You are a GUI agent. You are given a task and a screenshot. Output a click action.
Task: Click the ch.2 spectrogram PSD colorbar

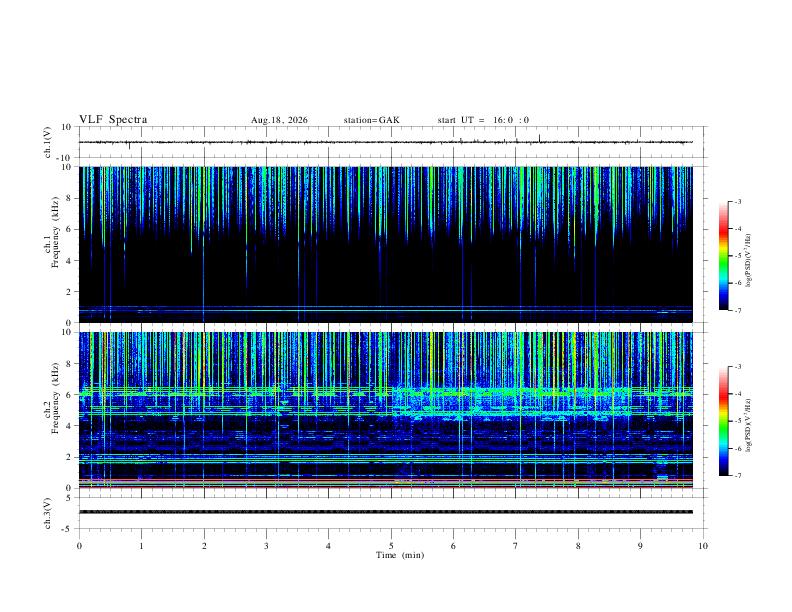(x=724, y=421)
